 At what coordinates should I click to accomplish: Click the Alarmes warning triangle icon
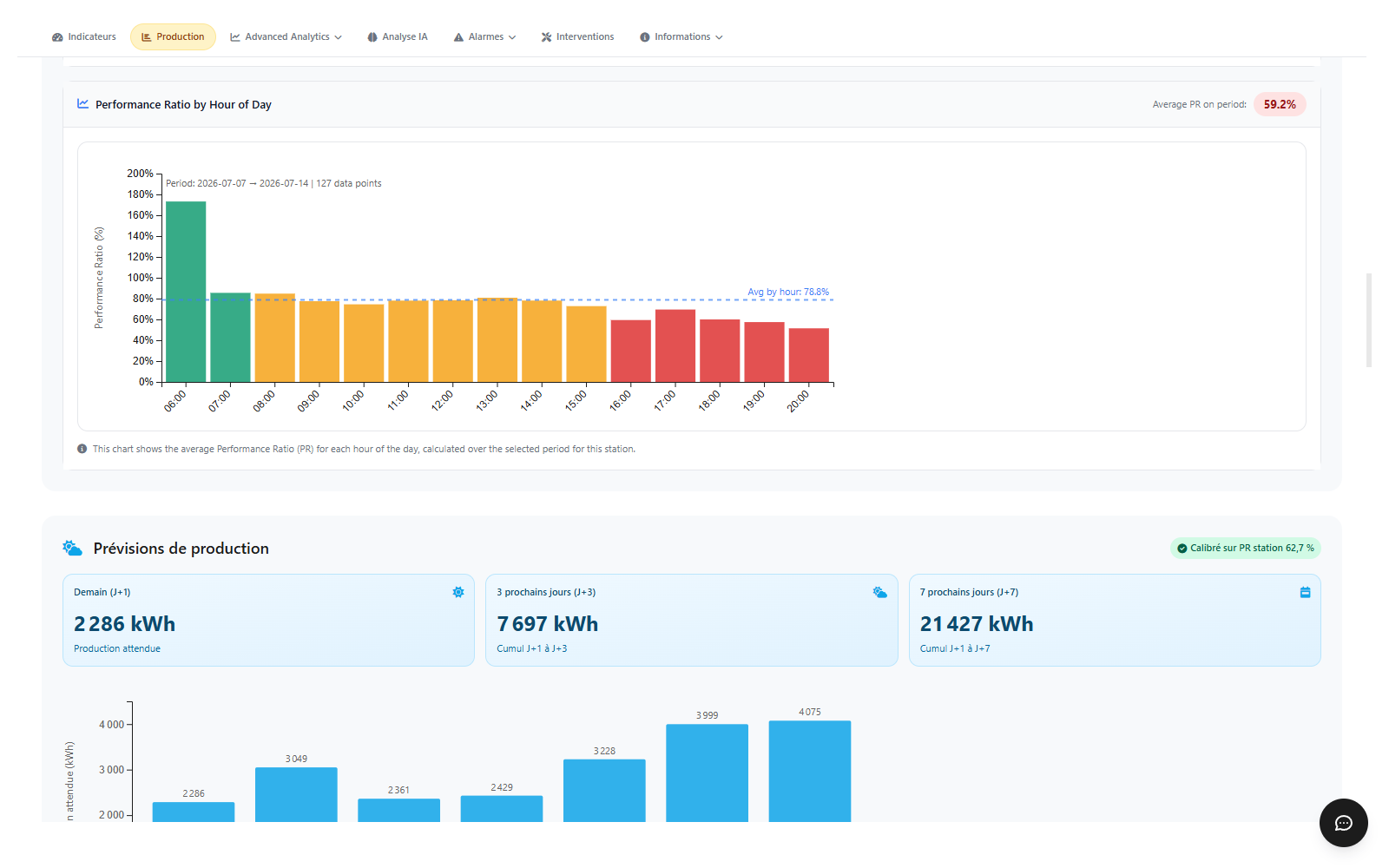[x=459, y=37]
